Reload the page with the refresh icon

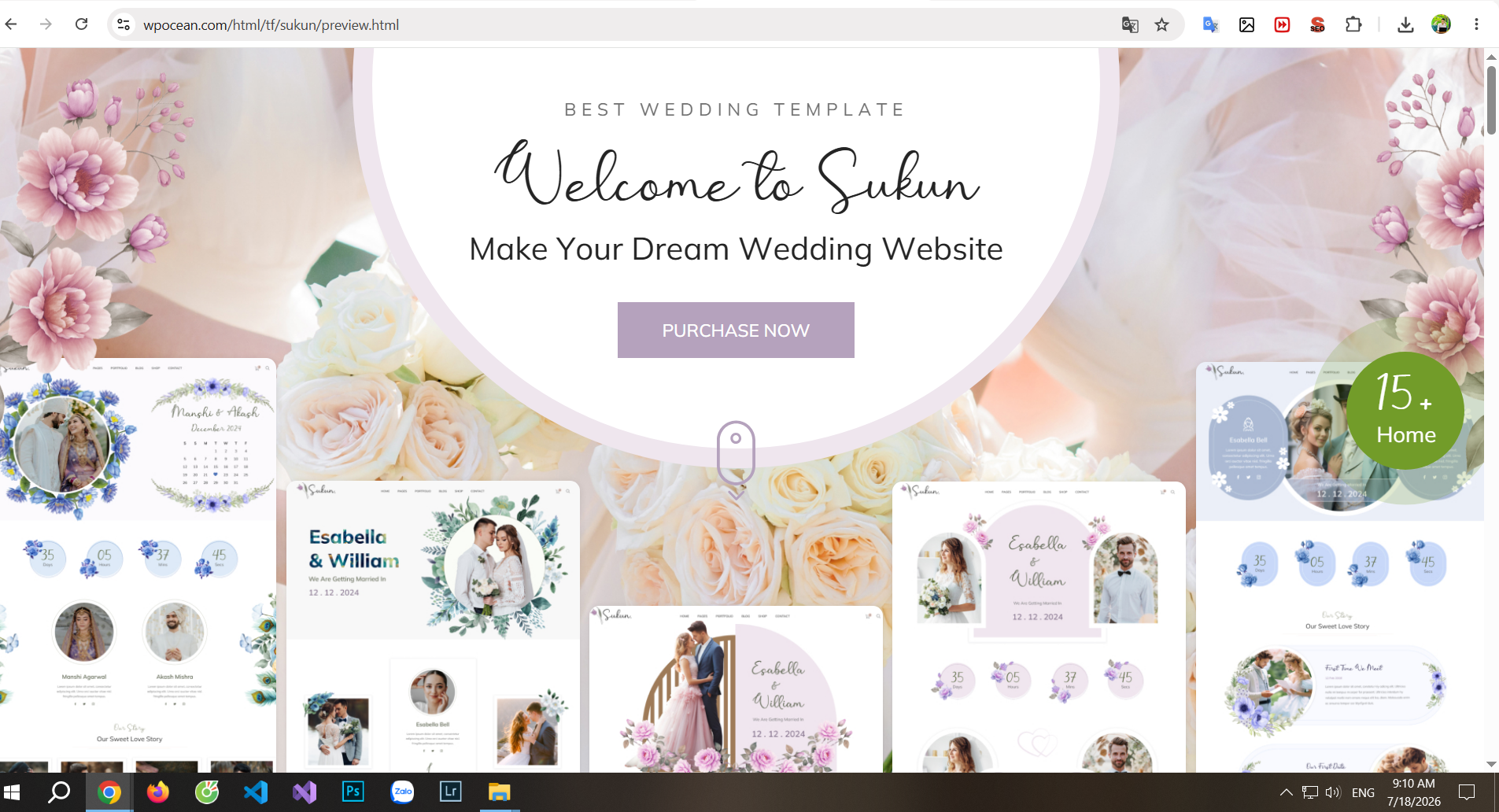pyautogui.click(x=81, y=24)
